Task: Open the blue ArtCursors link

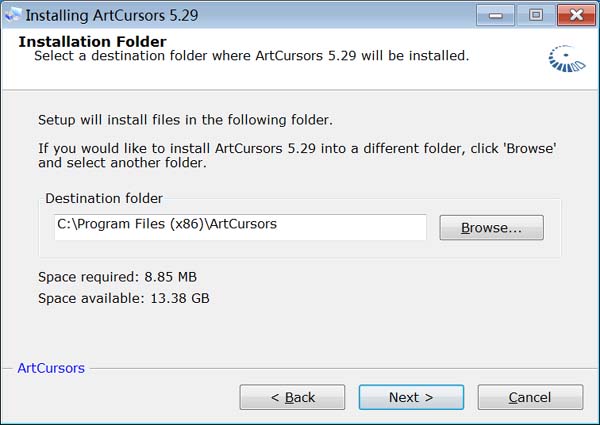Action: click(51, 368)
